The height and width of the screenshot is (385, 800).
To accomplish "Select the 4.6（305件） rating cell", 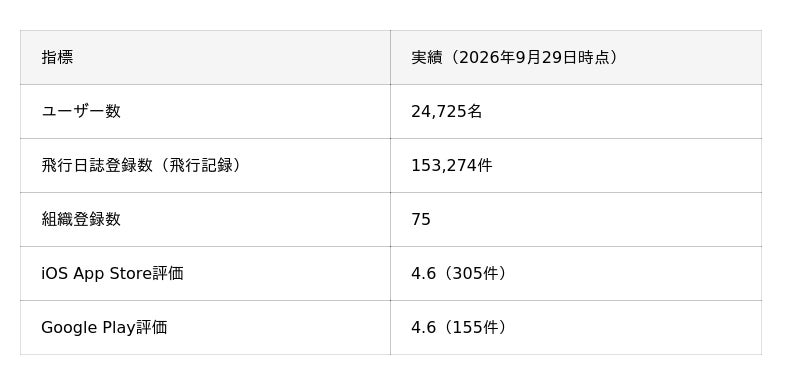I will point(576,274).
